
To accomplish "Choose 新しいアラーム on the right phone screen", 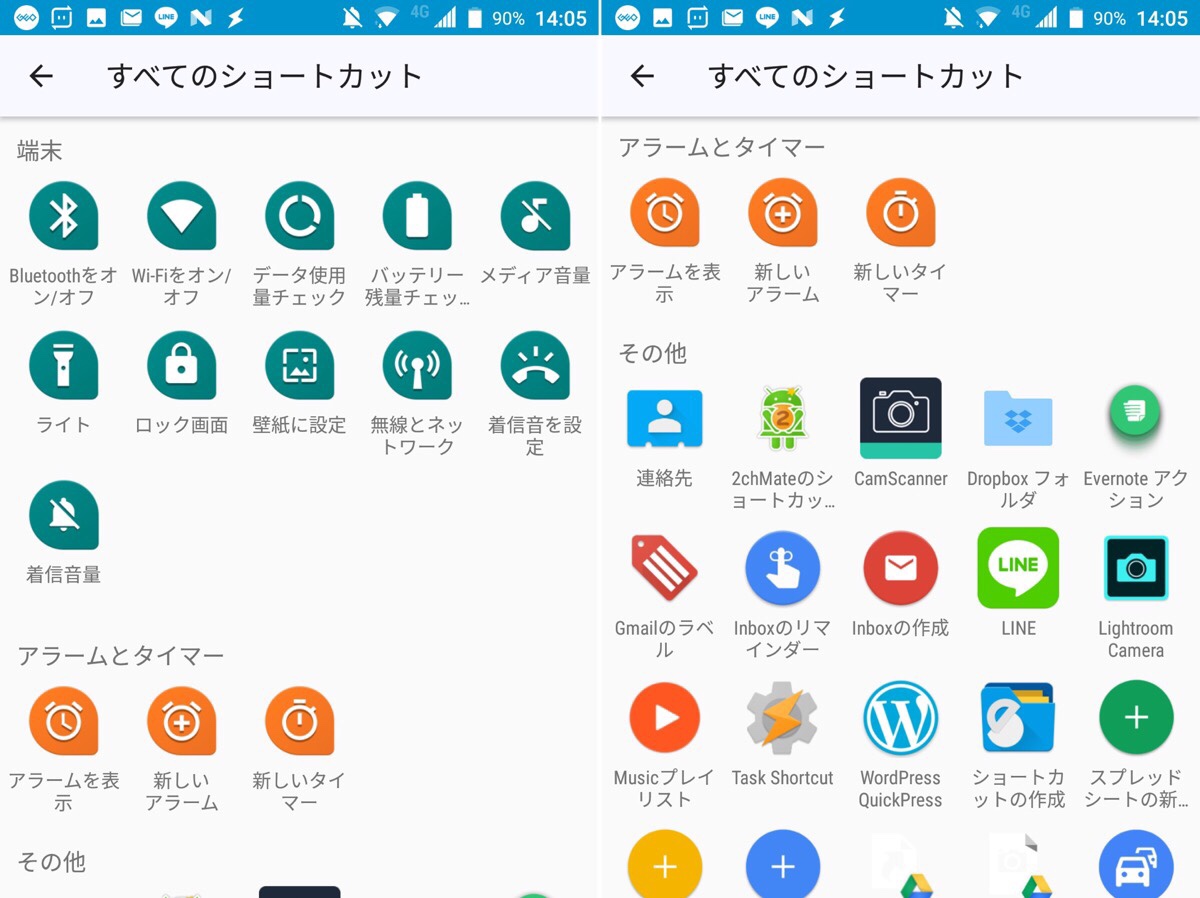I will point(783,212).
